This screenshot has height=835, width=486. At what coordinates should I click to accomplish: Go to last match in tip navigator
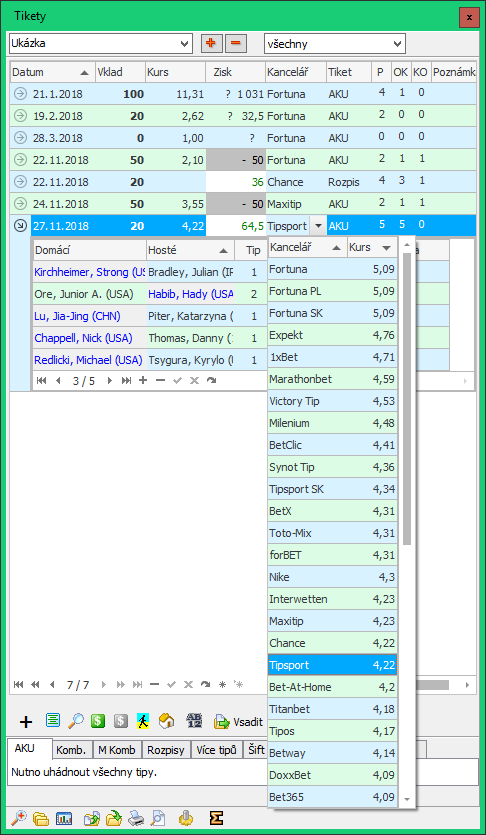click(126, 380)
